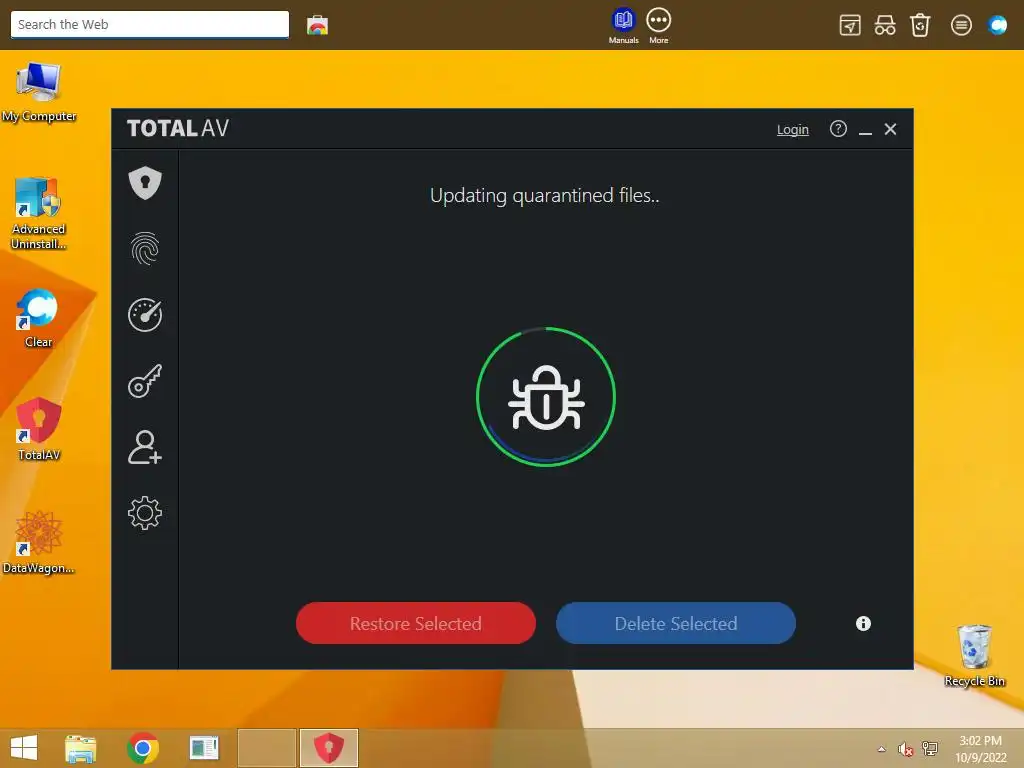
Task: Open the speedometer system tune-up section
Action: [145, 315]
